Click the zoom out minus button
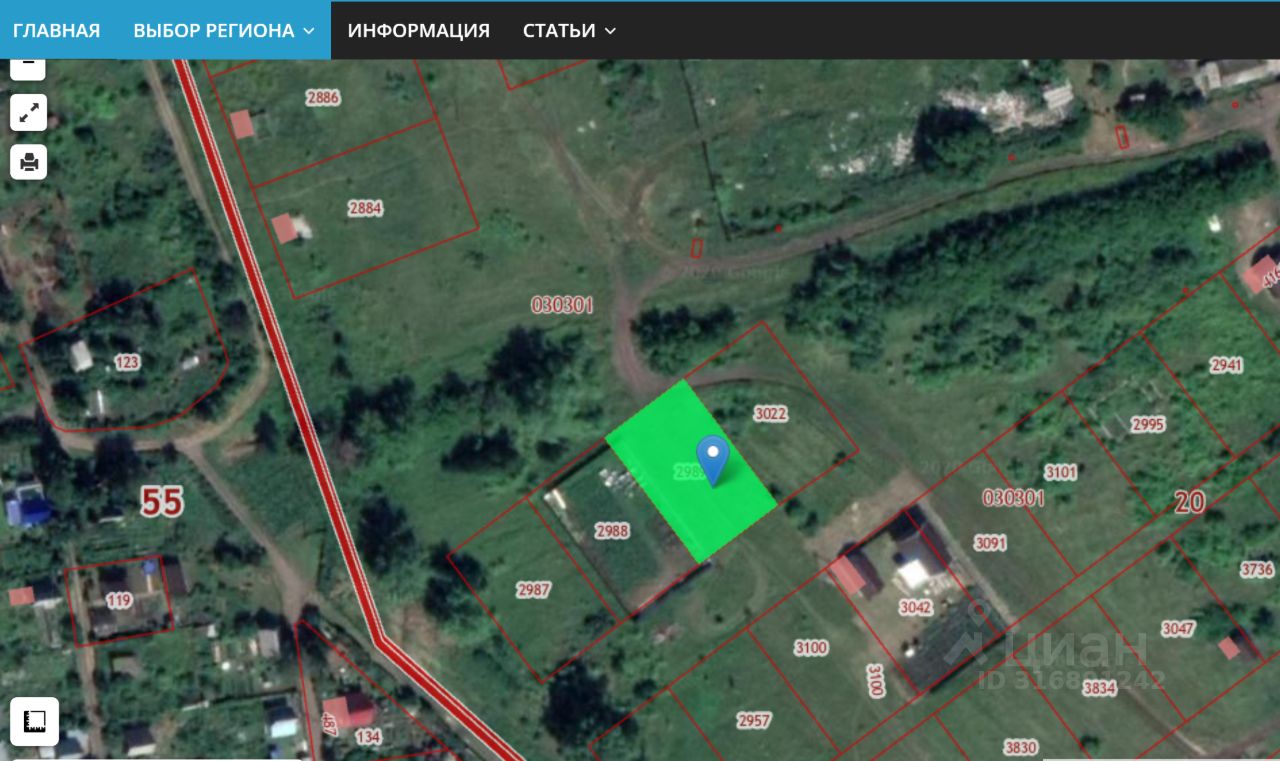The image size is (1280, 761). pos(28,64)
